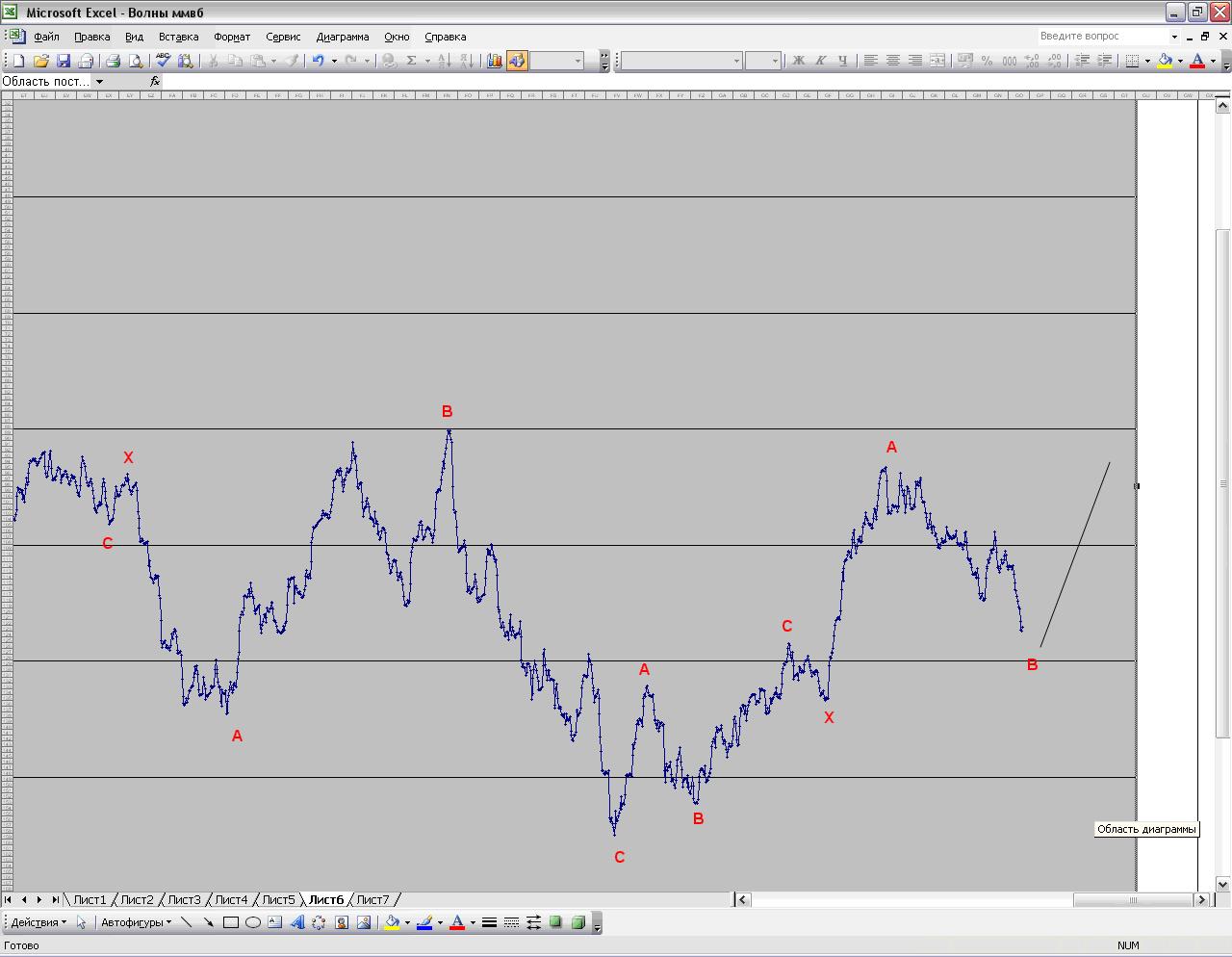Sort ascending with the A-Z icon
This screenshot has width=1232, height=957.
[444, 61]
